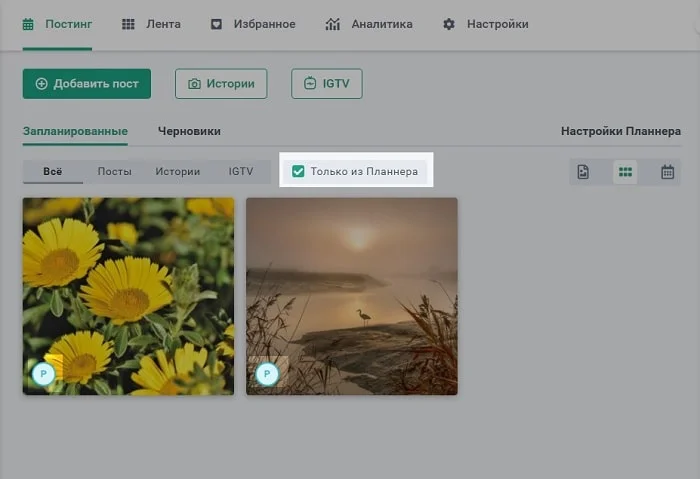Click the grid icon beside Лента

point(128,24)
